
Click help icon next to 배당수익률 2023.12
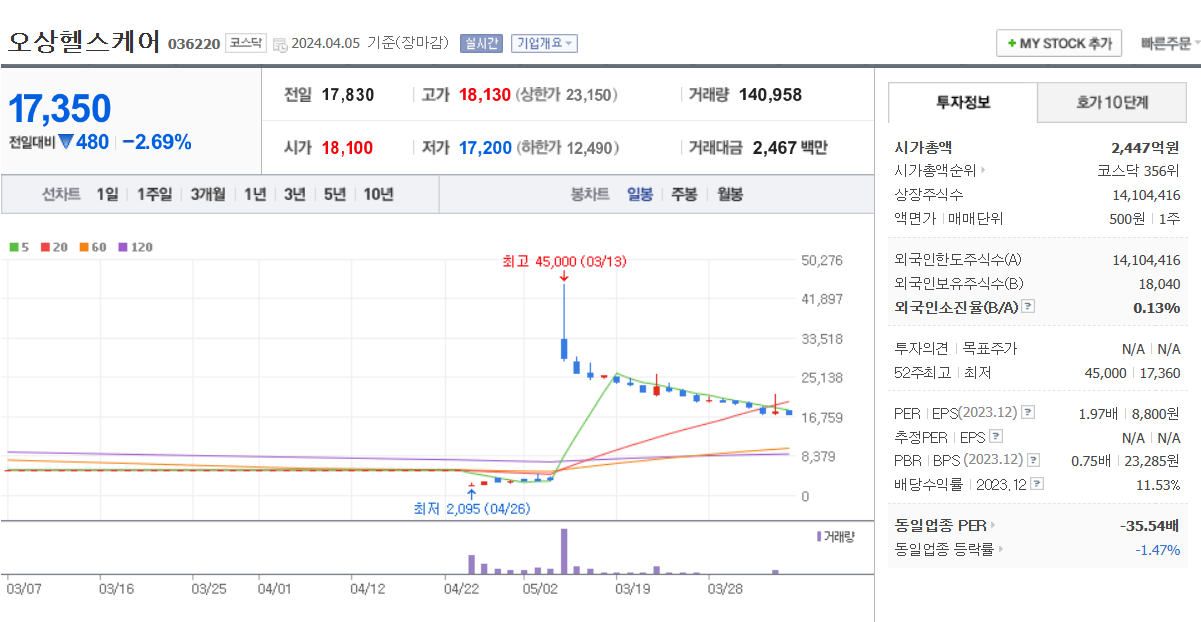pyautogui.click(x=1037, y=484)
